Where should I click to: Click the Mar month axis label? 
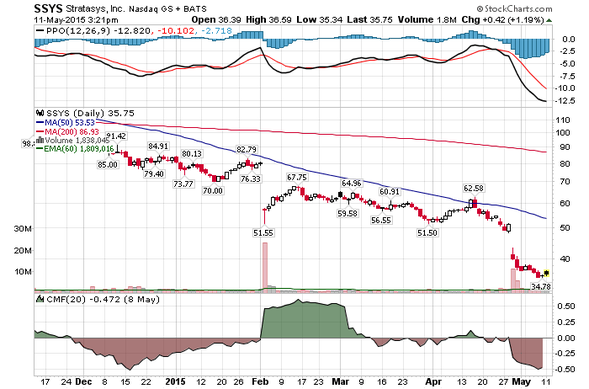(340, 381)
